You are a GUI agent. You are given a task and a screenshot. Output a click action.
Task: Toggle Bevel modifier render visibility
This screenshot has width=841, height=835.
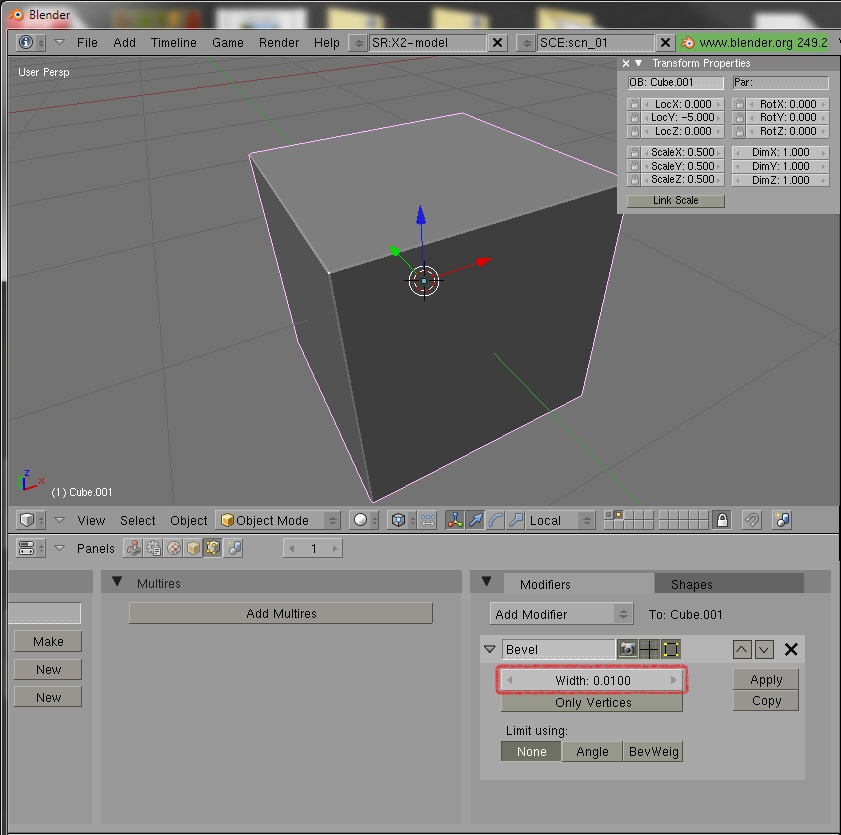(x=626, y=649)
